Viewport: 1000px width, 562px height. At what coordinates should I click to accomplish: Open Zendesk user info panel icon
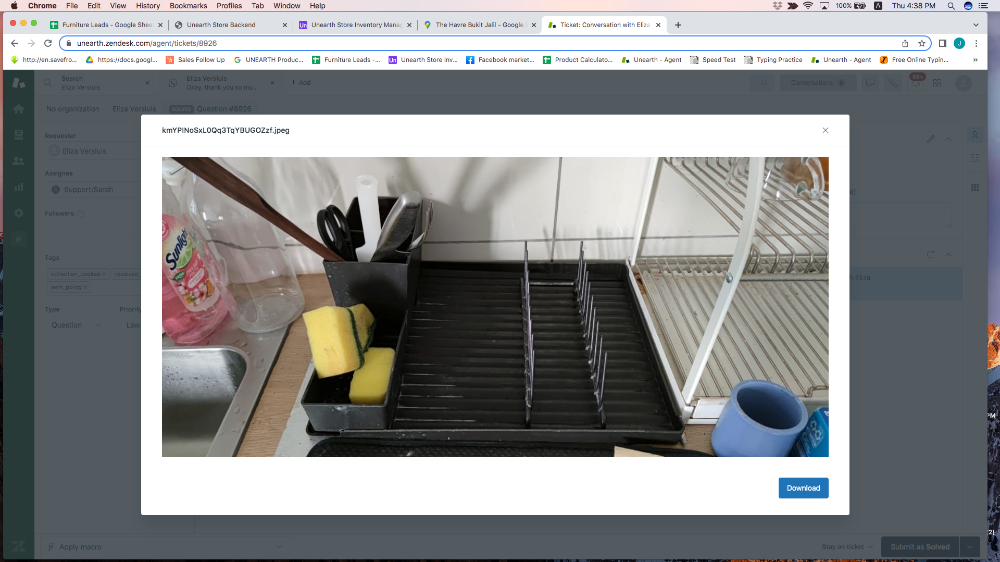pos(974,135)
